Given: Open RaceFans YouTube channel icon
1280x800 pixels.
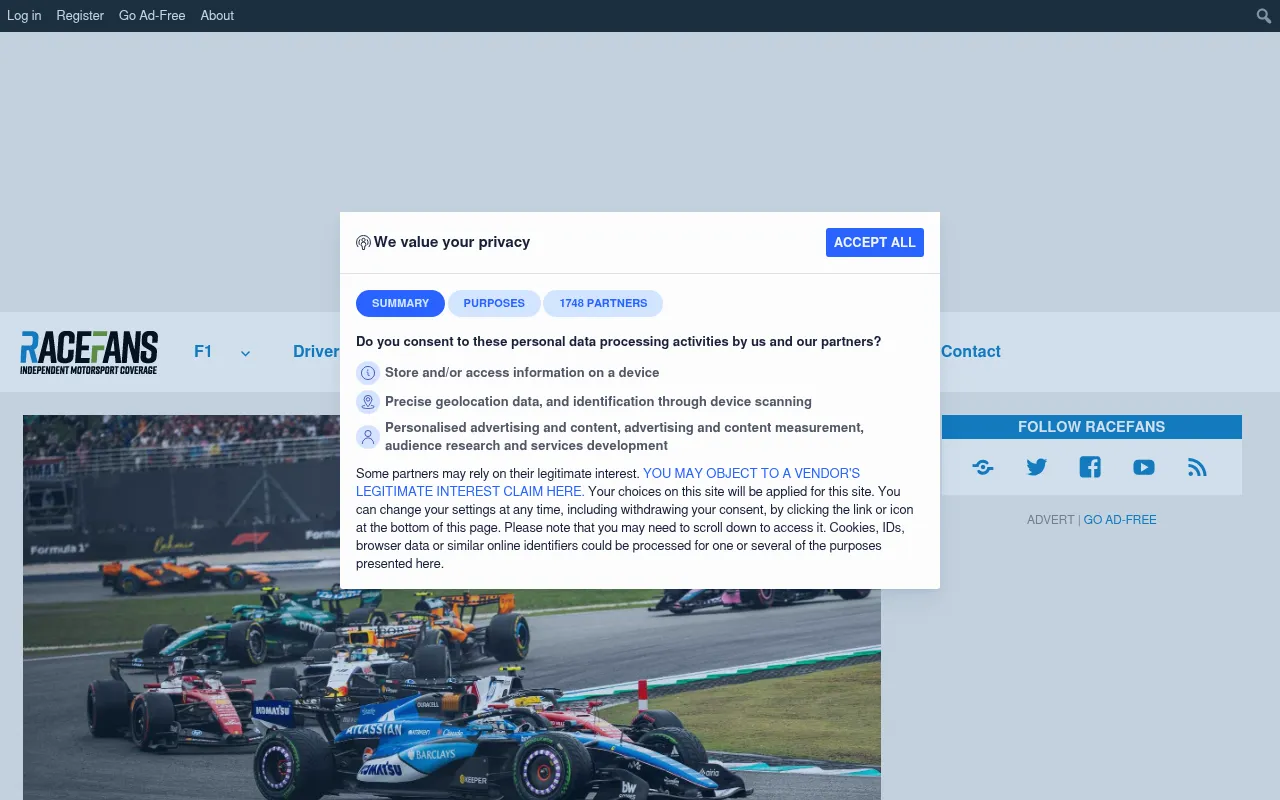Looking at the screenshot, I should coord(1144,467).
